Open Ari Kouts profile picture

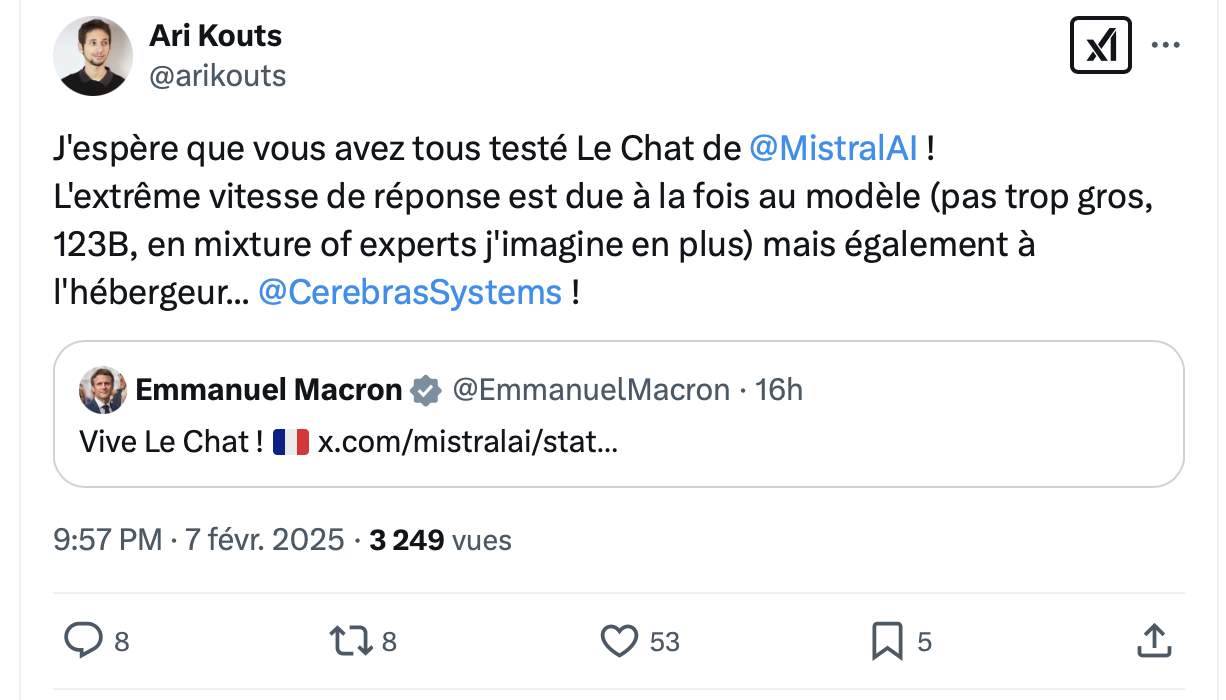click(x=93, y=56)
